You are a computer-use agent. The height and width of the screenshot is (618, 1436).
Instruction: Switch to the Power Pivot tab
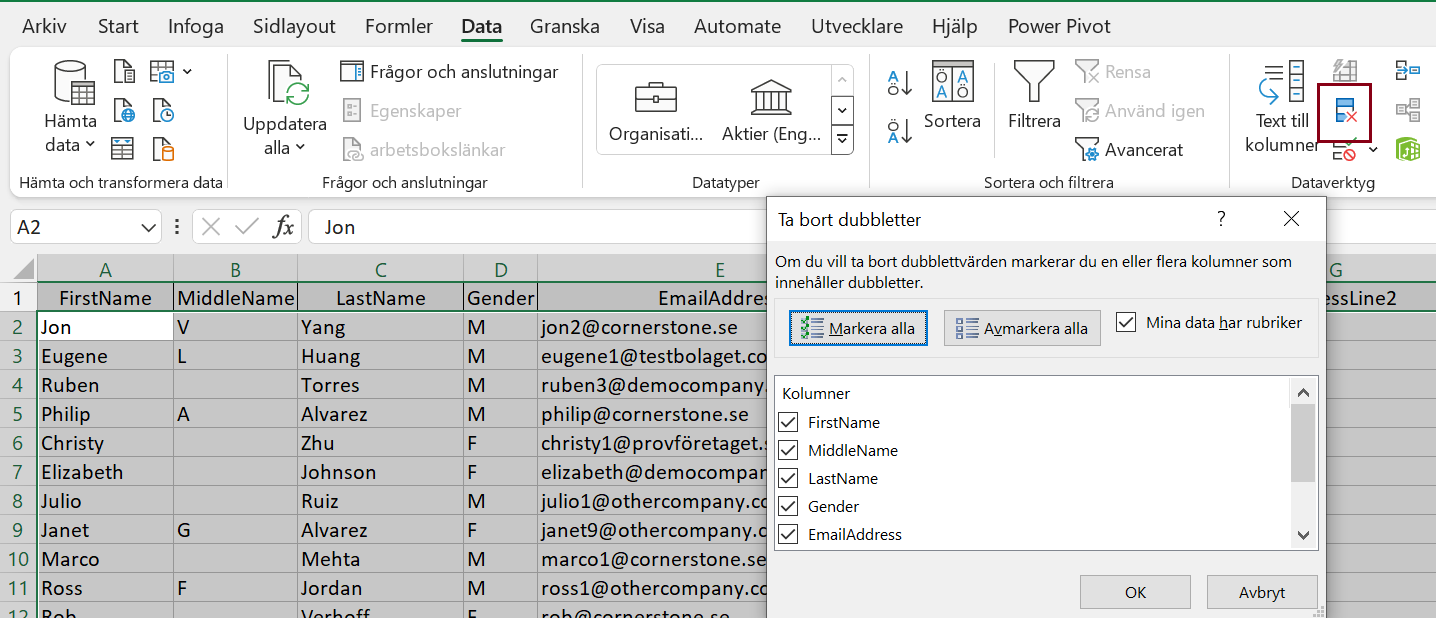tap(1059, 26)
